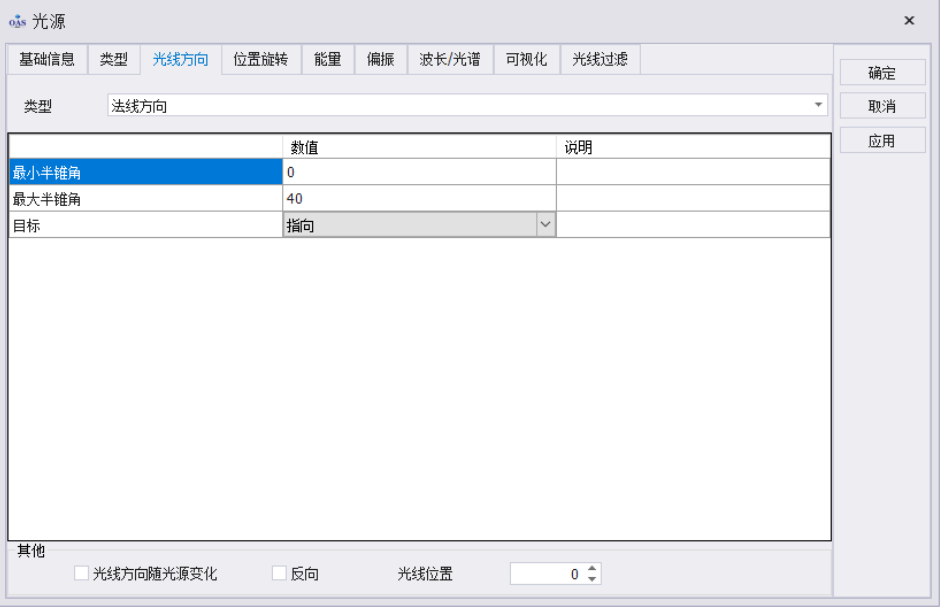
Task: Increase 光线位置 with the up arrow
Action: coord(592,568)
